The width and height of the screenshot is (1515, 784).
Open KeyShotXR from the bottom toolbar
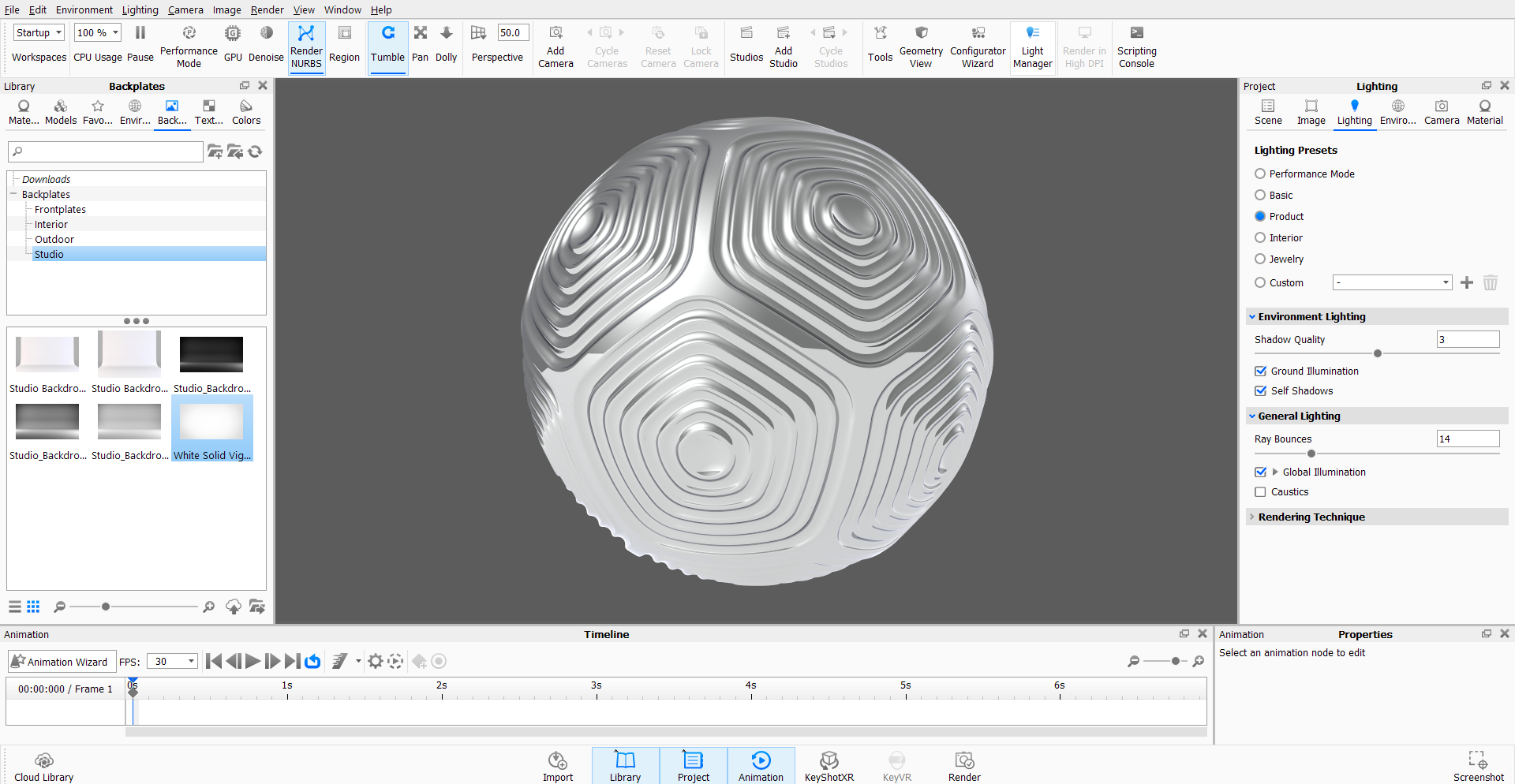point(829,765)
